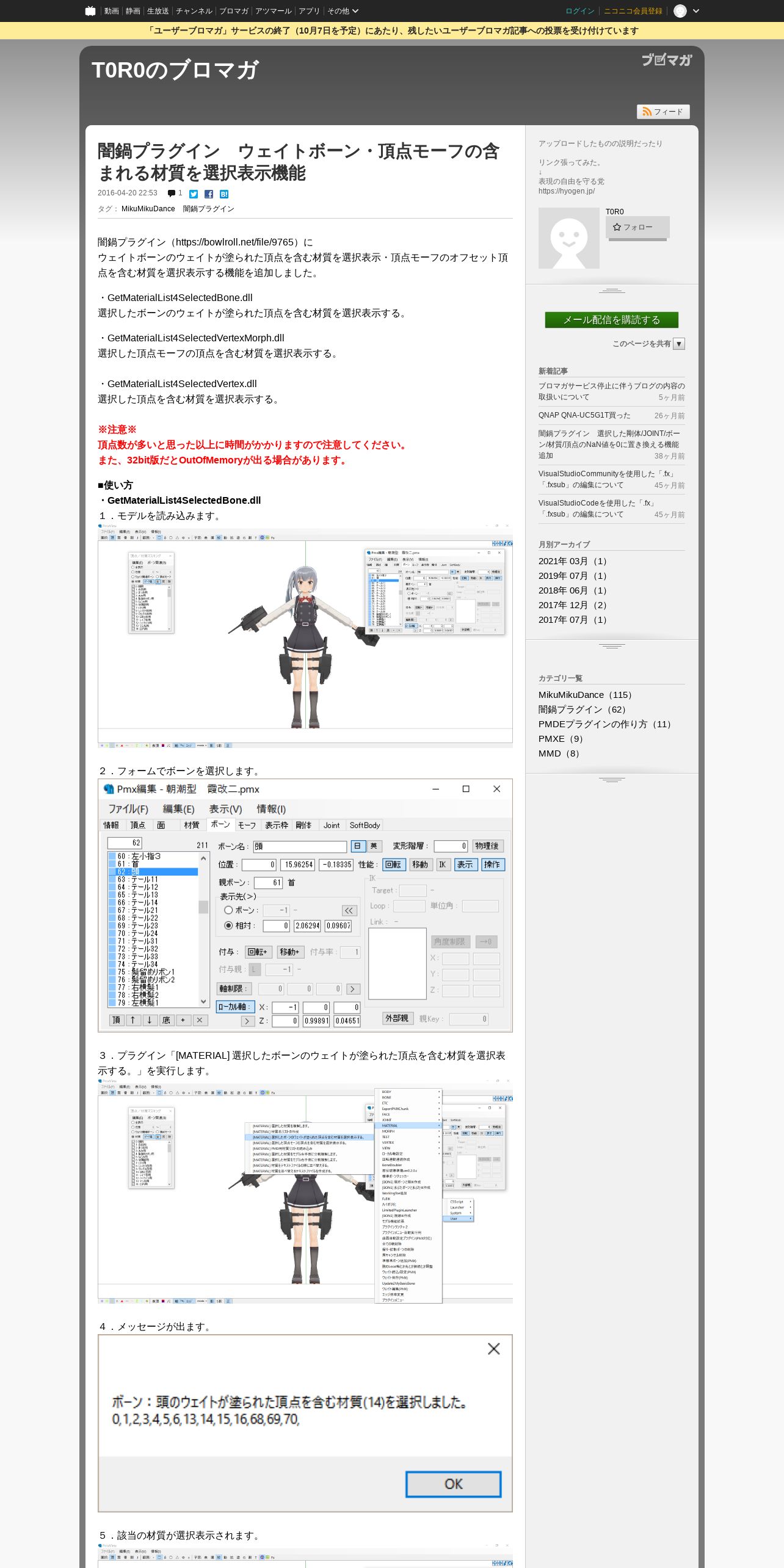Toggle the ローカル軸 button
Screen dimensions: 784x1568
point(235,1007)
